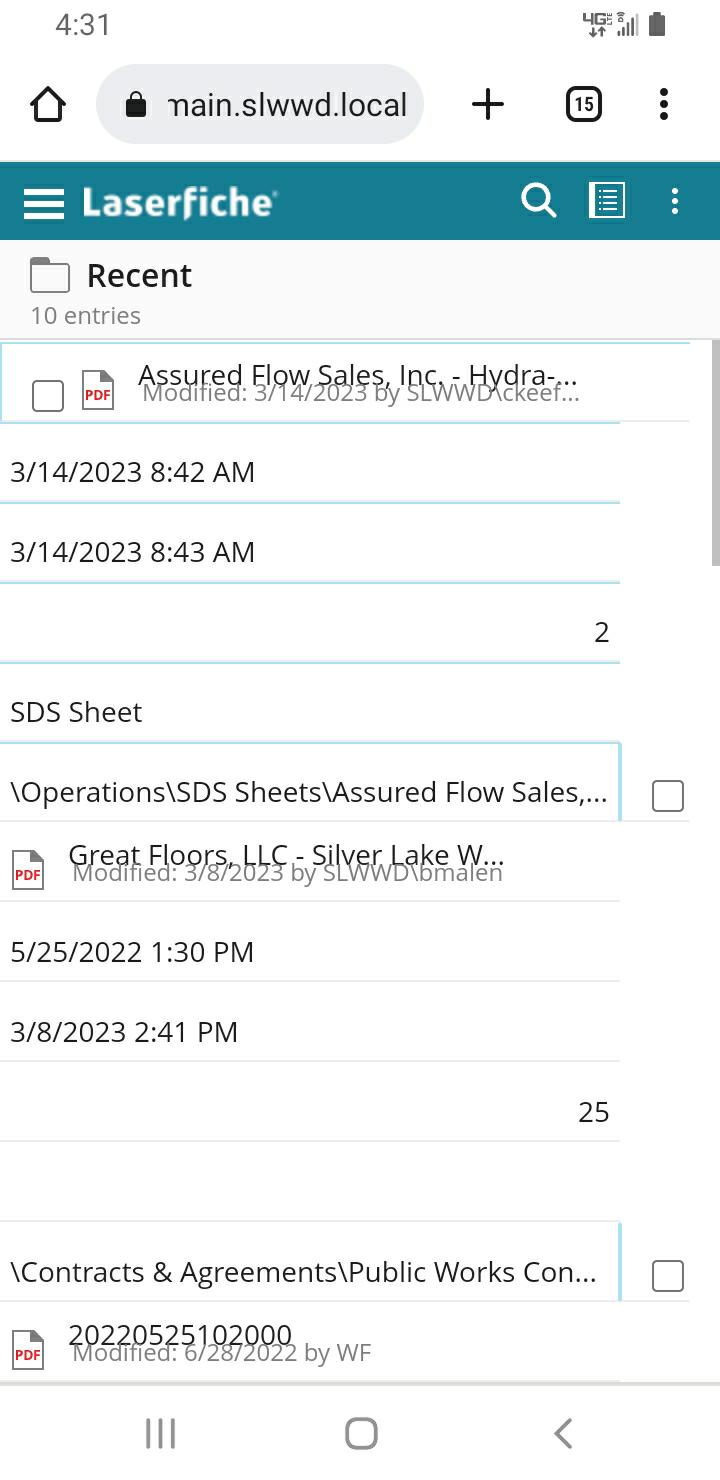Click the 20220525102000 PDF icon
Screen dimensions: 720x1480
(x=28, y=1350)
